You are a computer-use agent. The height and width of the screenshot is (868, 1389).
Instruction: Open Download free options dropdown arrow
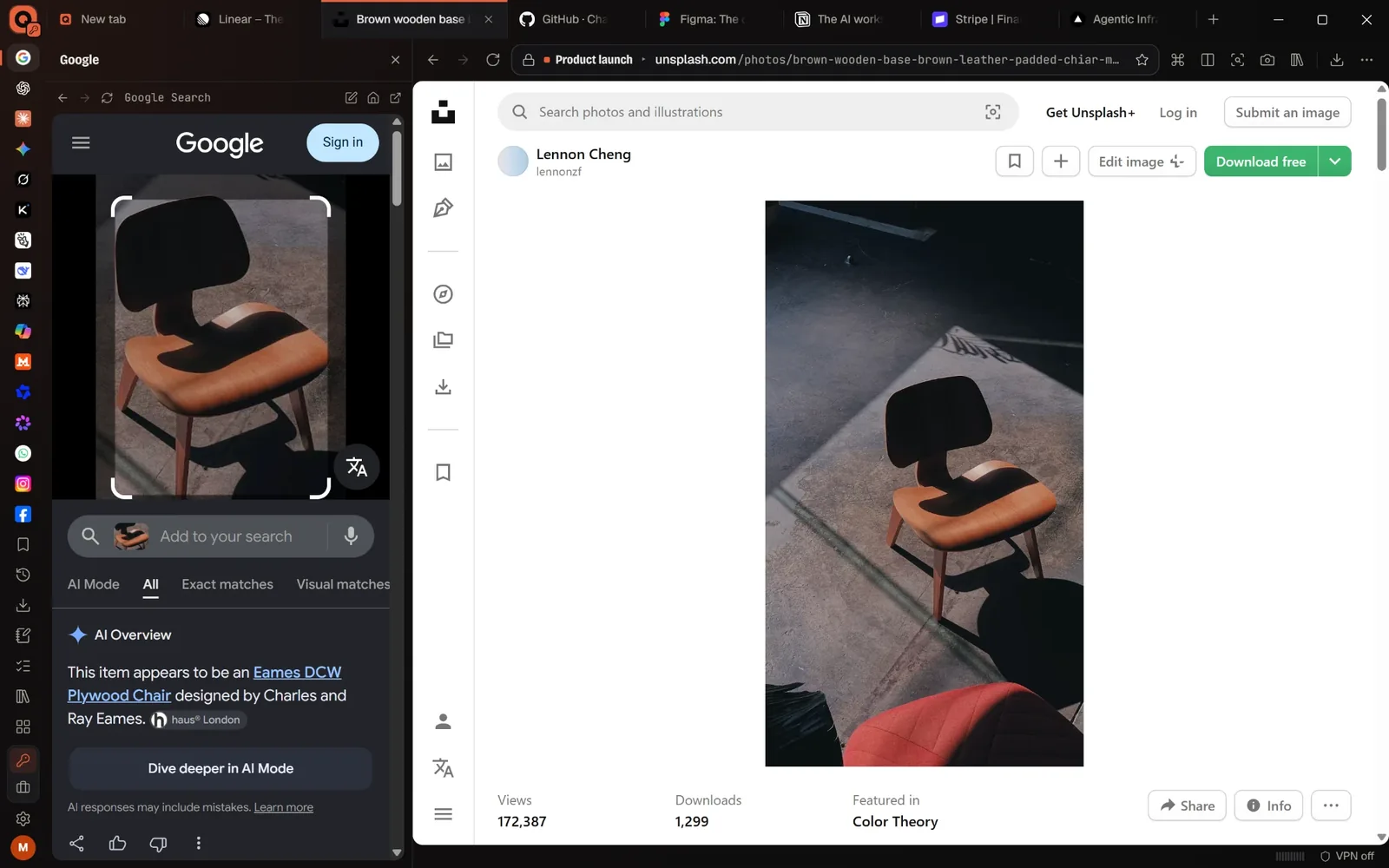tap(1334, 161)
